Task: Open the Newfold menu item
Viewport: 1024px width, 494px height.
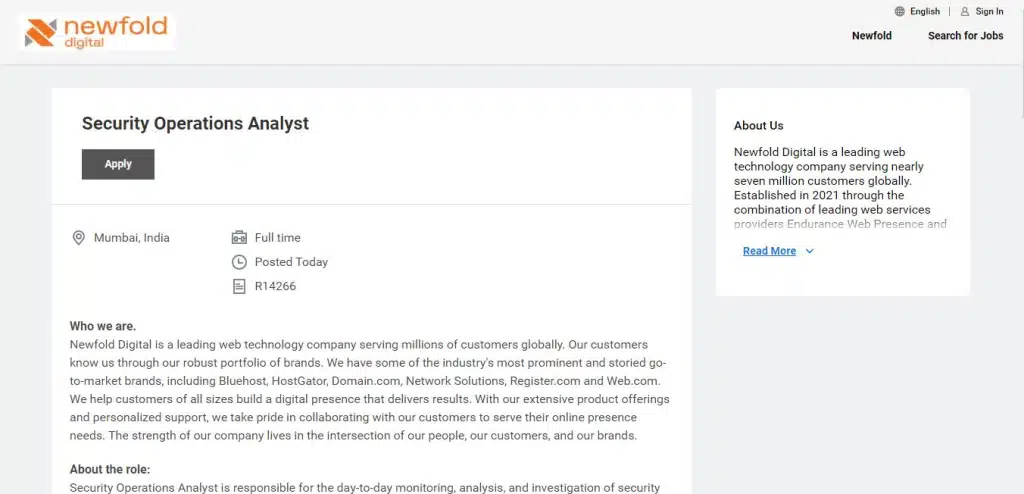Action: (x=872, y=36)
